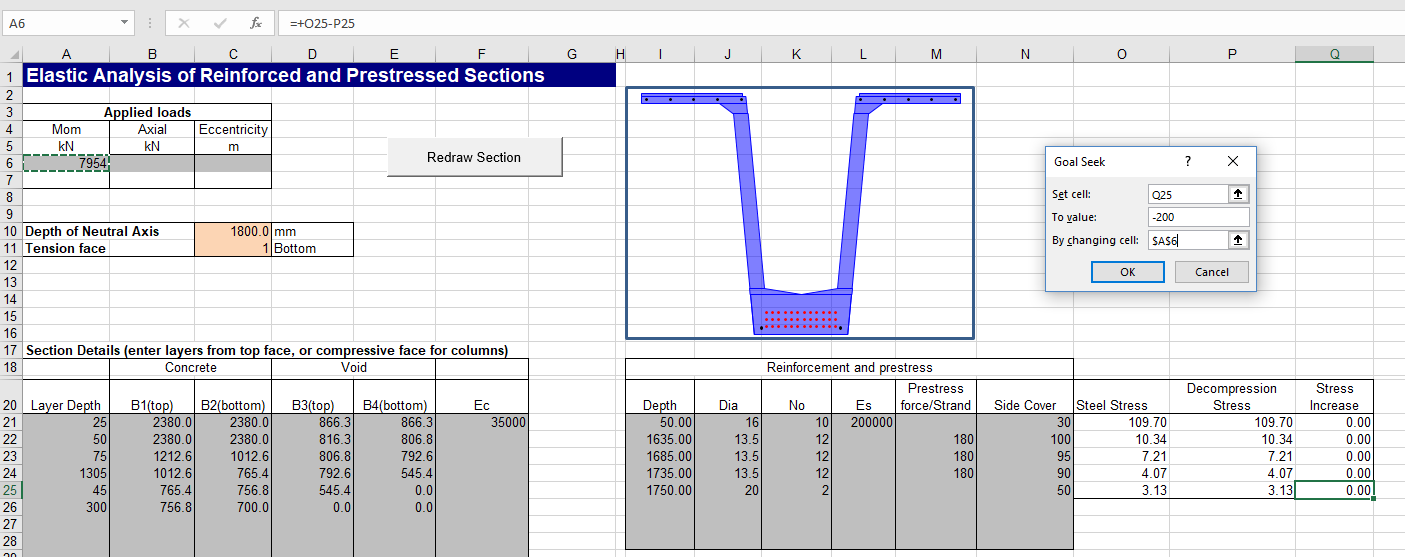
Task: Click the By changing cell input field
Action: tap(1187, 240)
